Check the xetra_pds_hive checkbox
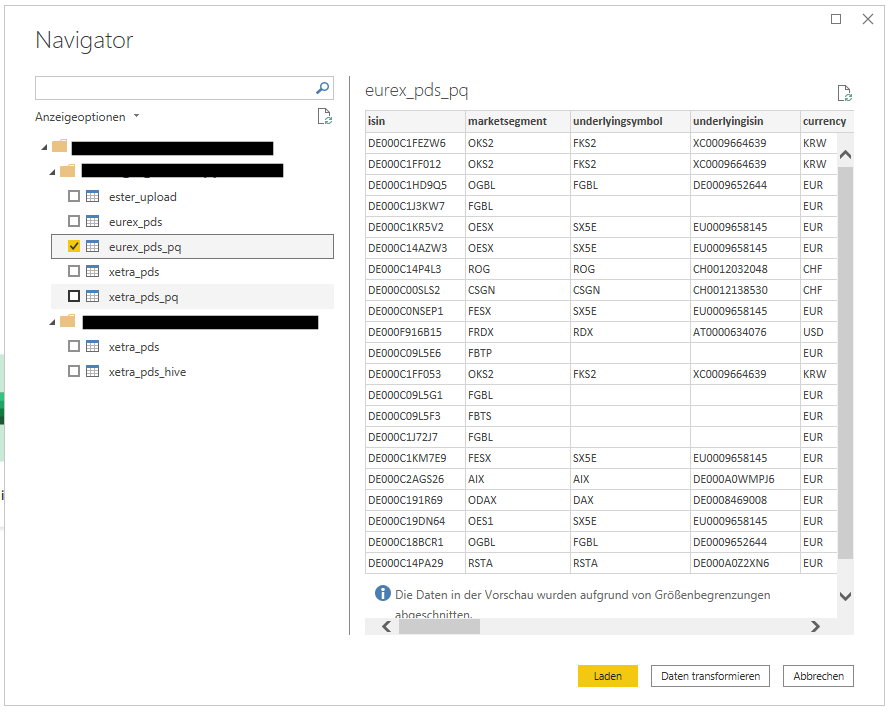The width and height of the screenshot is (892, 714). point(74,371)
